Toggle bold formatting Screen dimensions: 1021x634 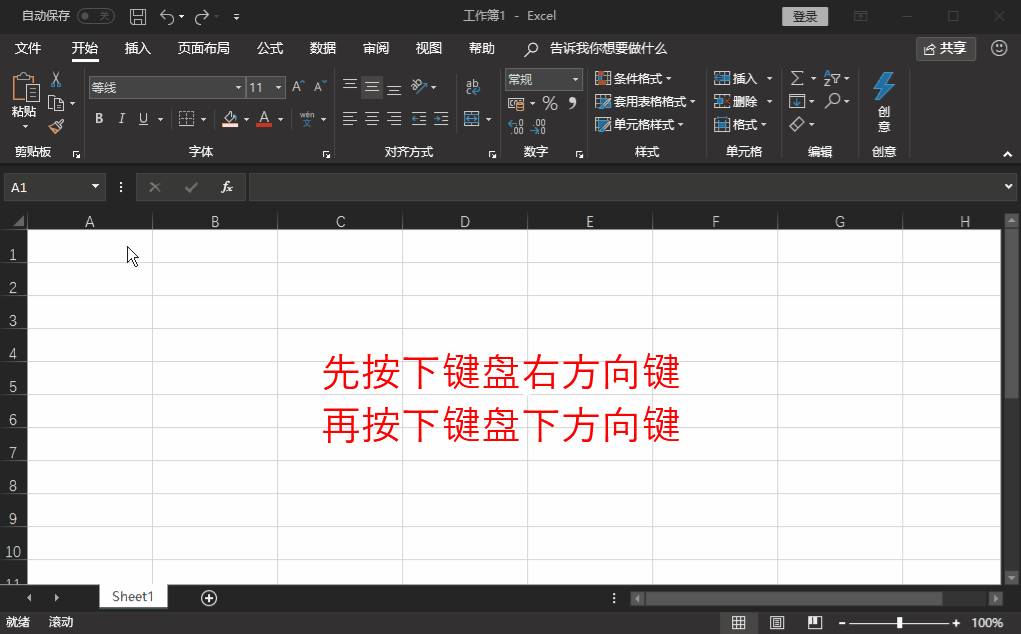coord(99,119)
